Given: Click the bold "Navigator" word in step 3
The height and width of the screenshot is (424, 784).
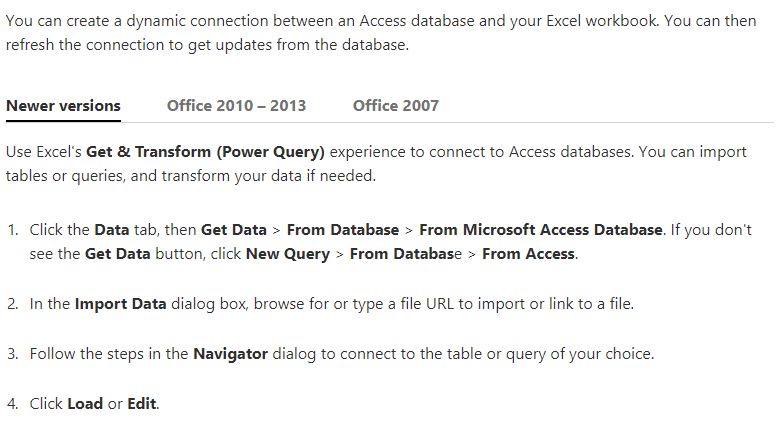Looking at the screenshot, I should 230,353.
